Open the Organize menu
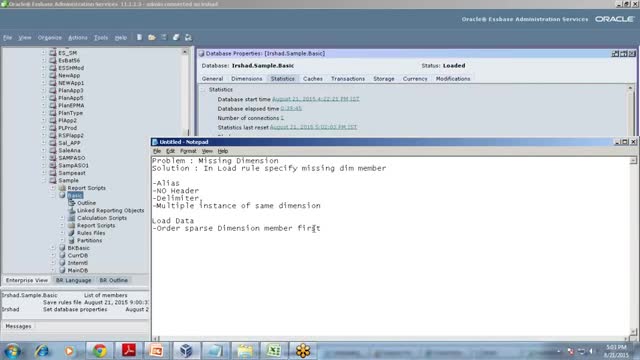The height and width of the screenshot is (360, 640). coord(49,38)
